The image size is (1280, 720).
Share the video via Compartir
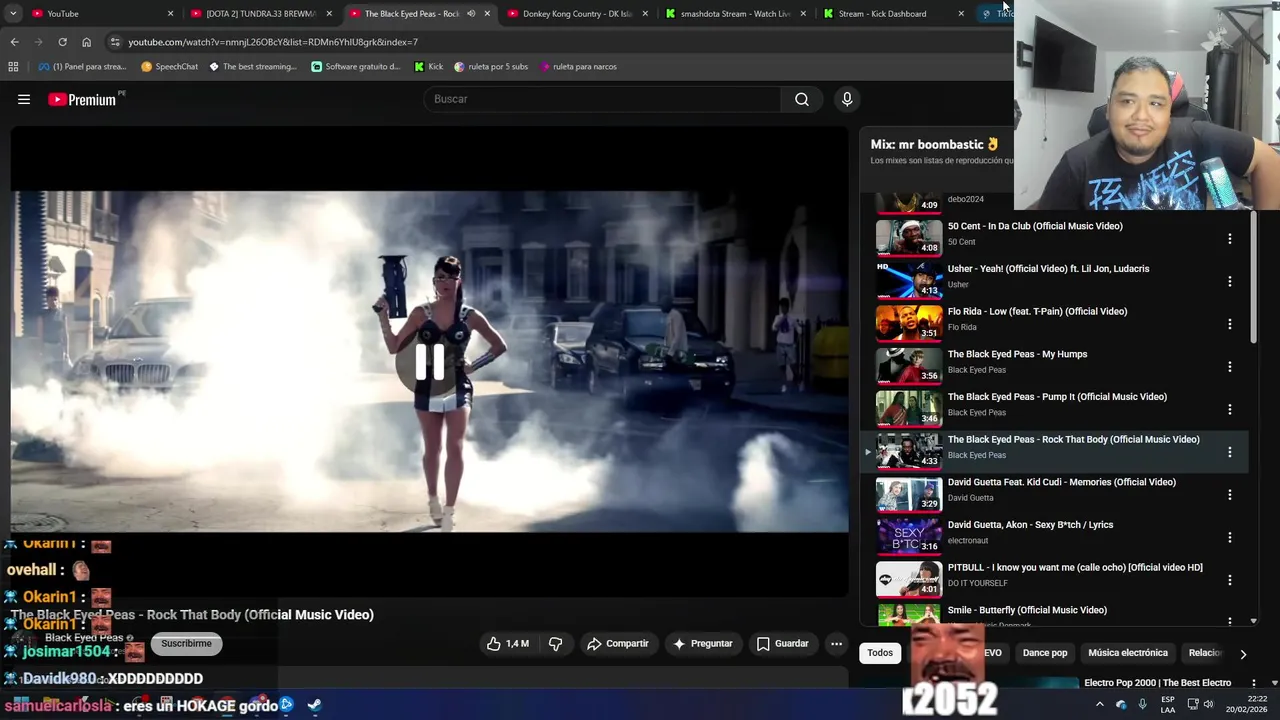(x=618, y=644)
